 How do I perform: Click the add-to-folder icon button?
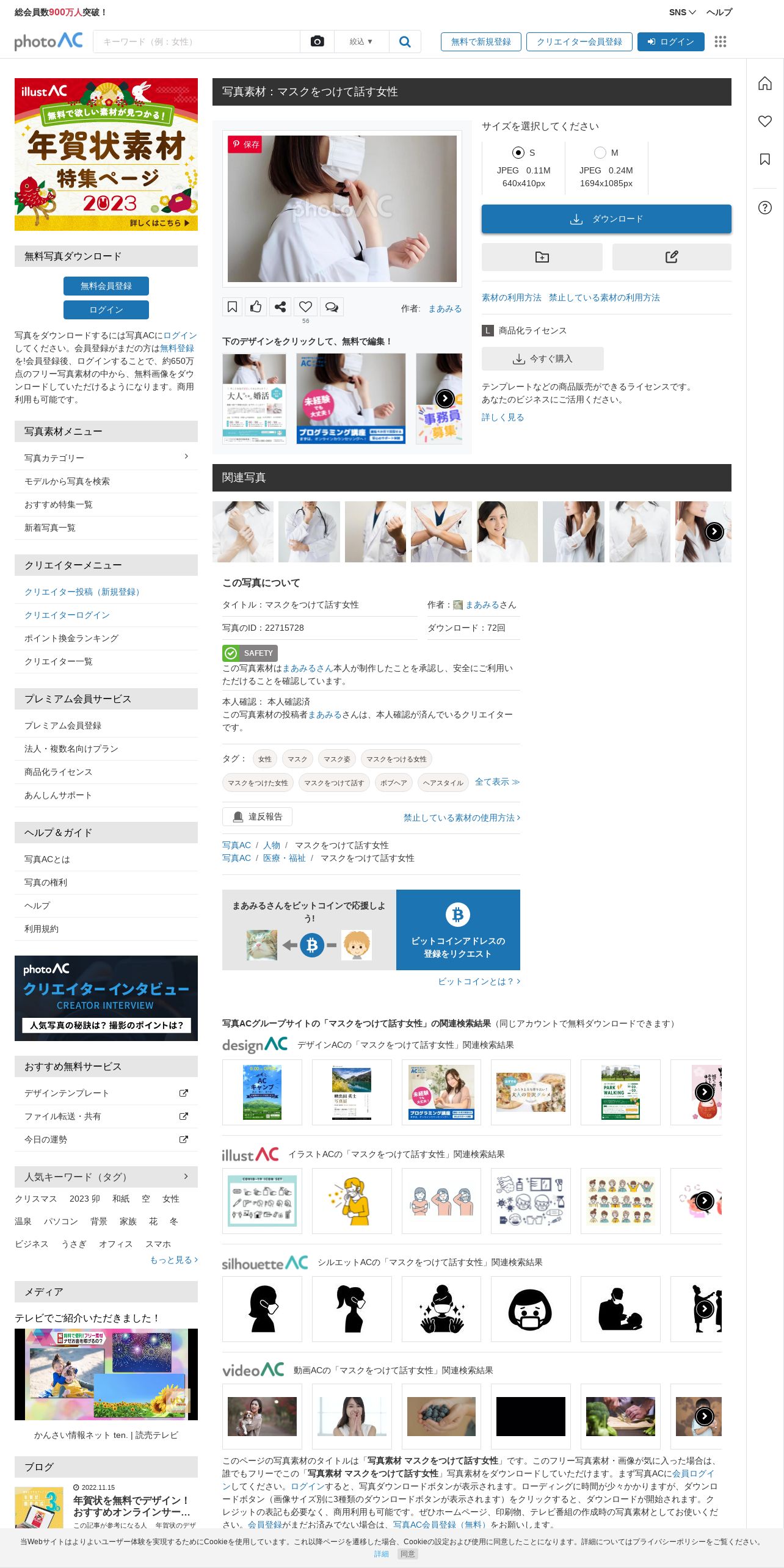tap(542, 257)
